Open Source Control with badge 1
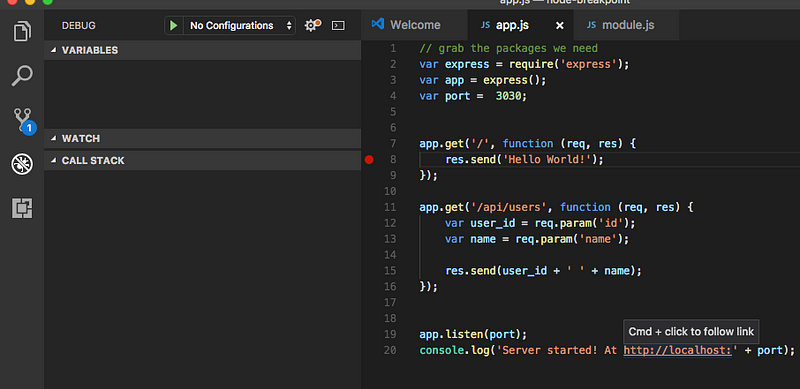The image size is (800, 389). [x=23, y=121]
